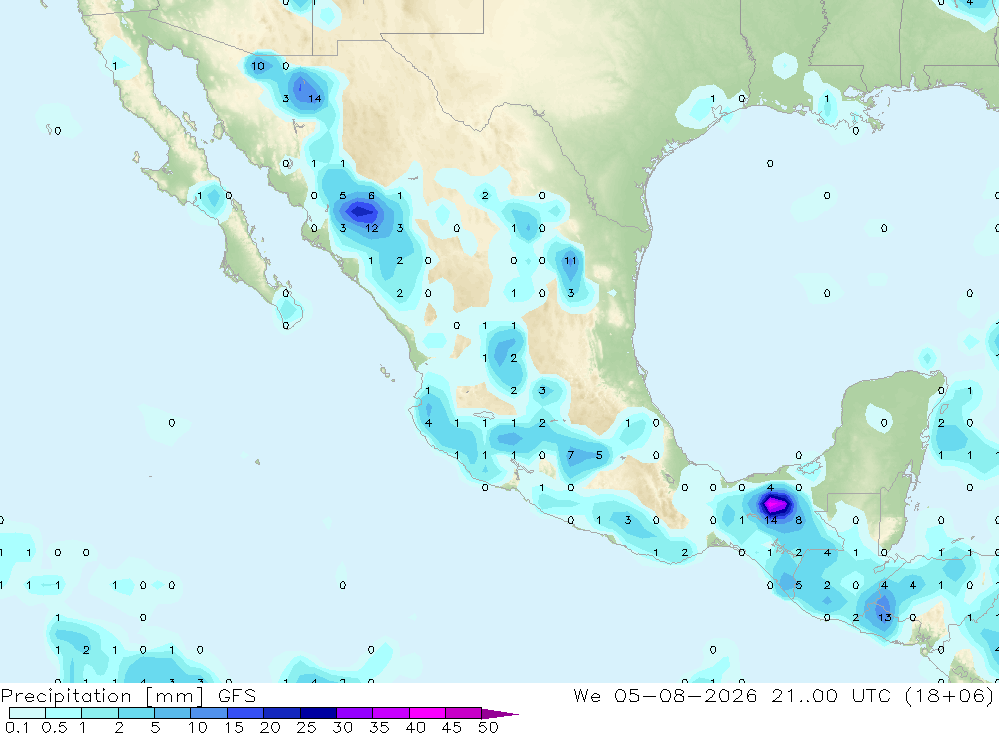Click the '0.1' legend label
The image size is (1000, 733).
click(x=17, y=727)
